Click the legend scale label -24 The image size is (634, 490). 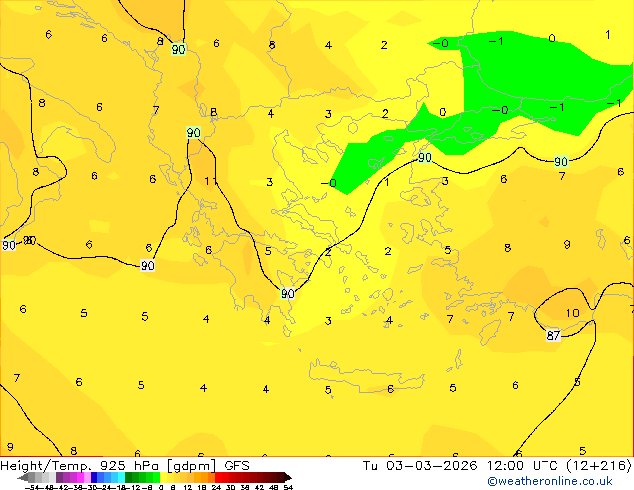tap(104, 487)
